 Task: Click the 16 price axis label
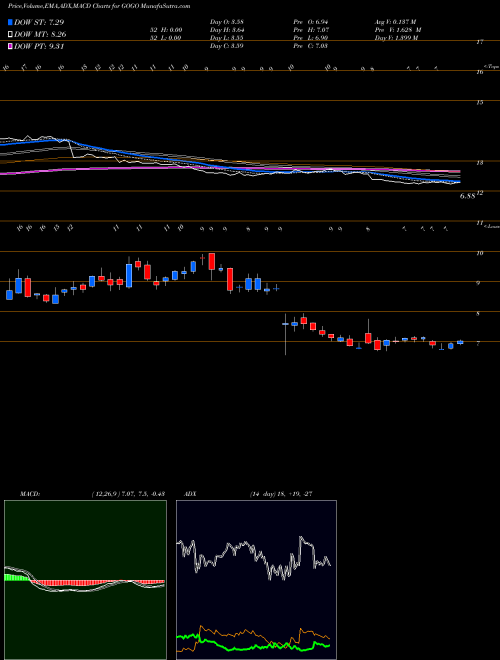[480, 72]
